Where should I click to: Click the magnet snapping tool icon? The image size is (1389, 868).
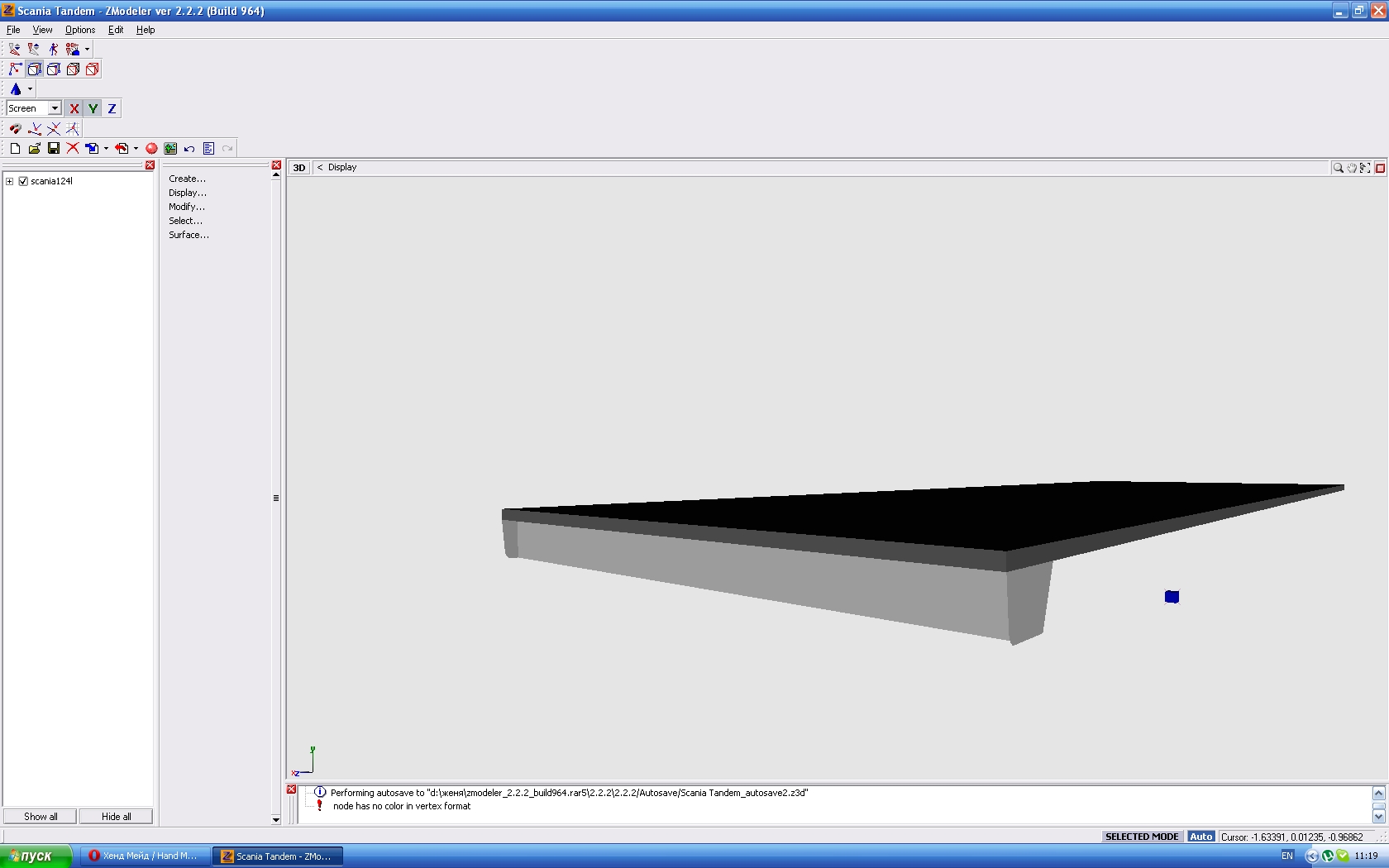click(15, 129)
